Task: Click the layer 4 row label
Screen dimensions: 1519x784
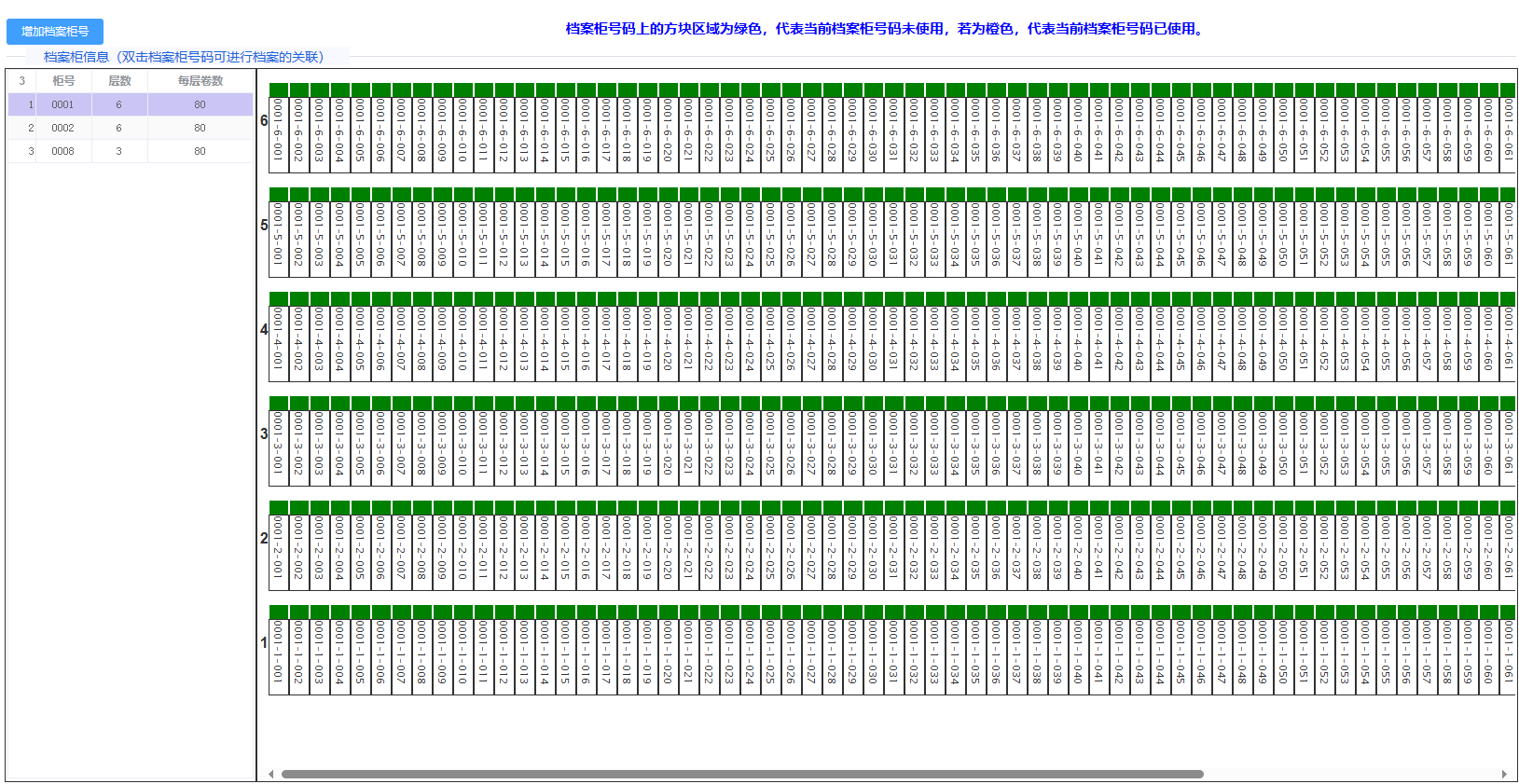Action: pos(264,330)
